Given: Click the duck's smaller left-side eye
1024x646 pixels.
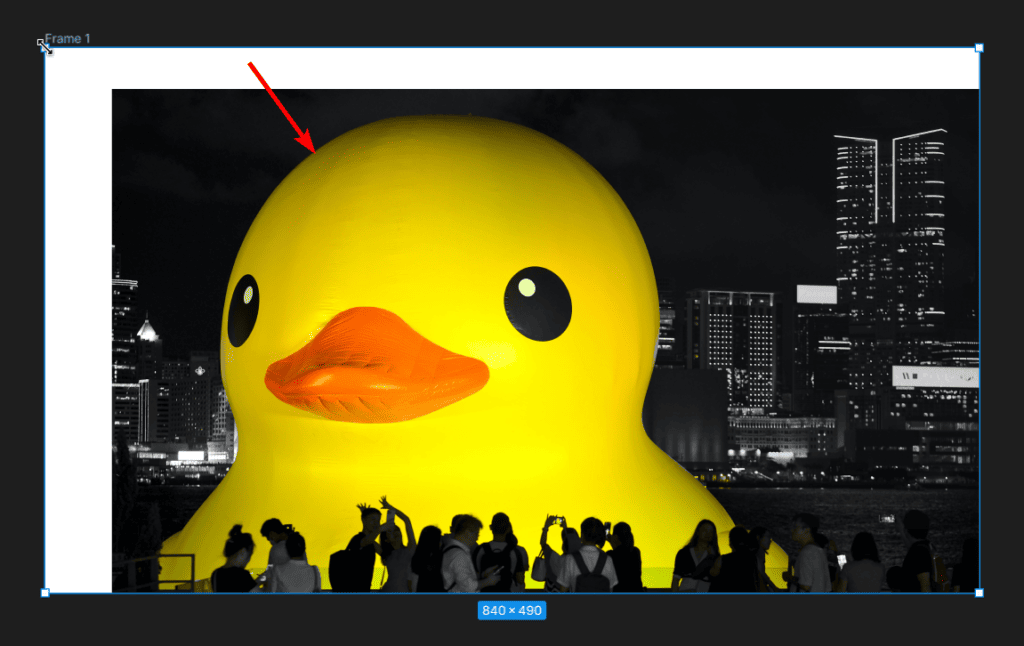Looking at the screenshot, I should tap(243, 310).
